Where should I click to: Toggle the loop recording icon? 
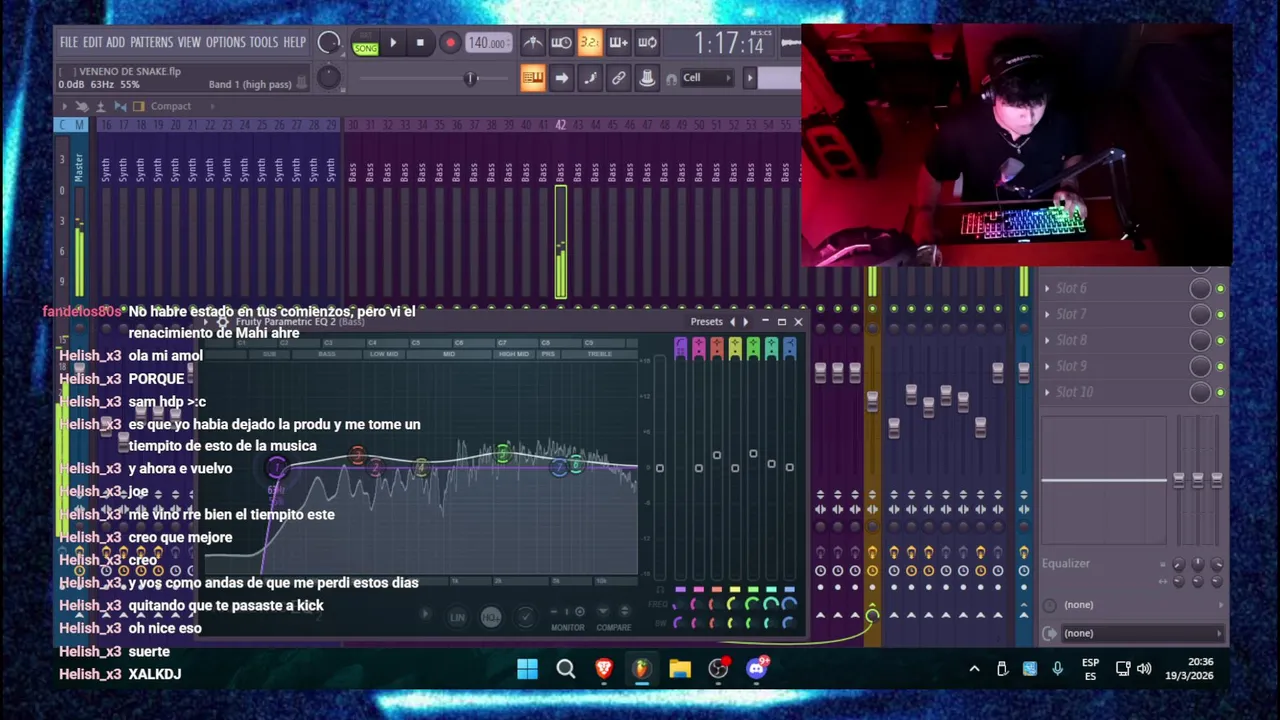click(x=647, y=43)
